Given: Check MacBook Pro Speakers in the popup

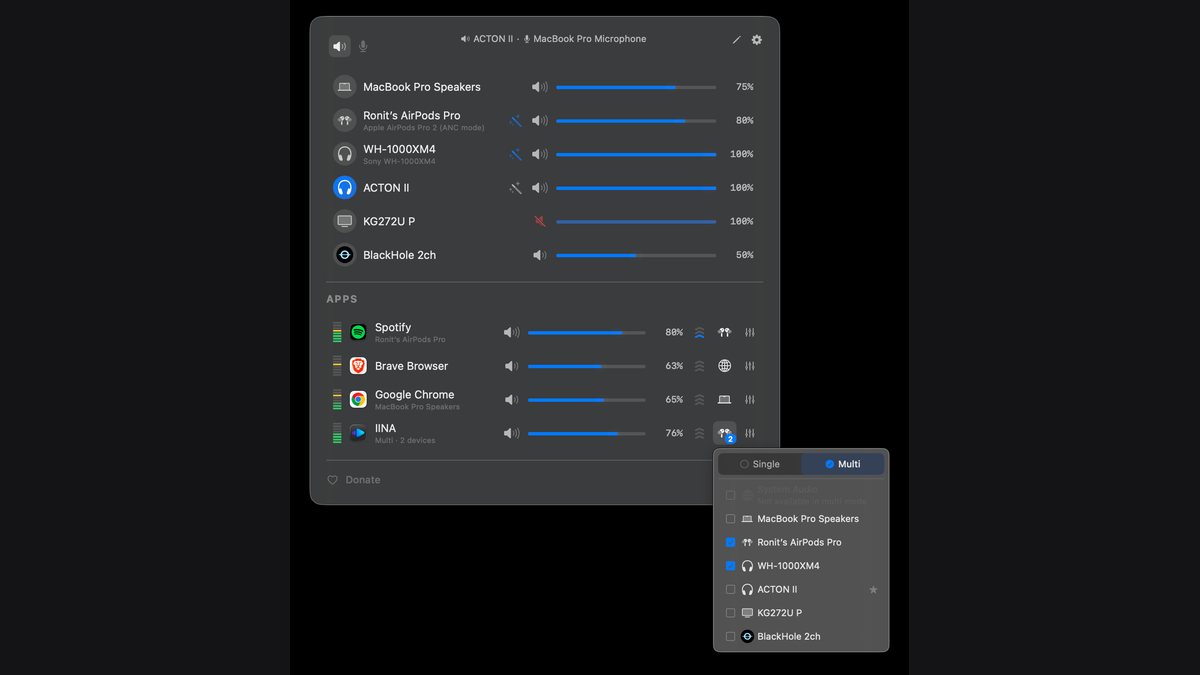Looking at the screenshot, I should point(730,519).
